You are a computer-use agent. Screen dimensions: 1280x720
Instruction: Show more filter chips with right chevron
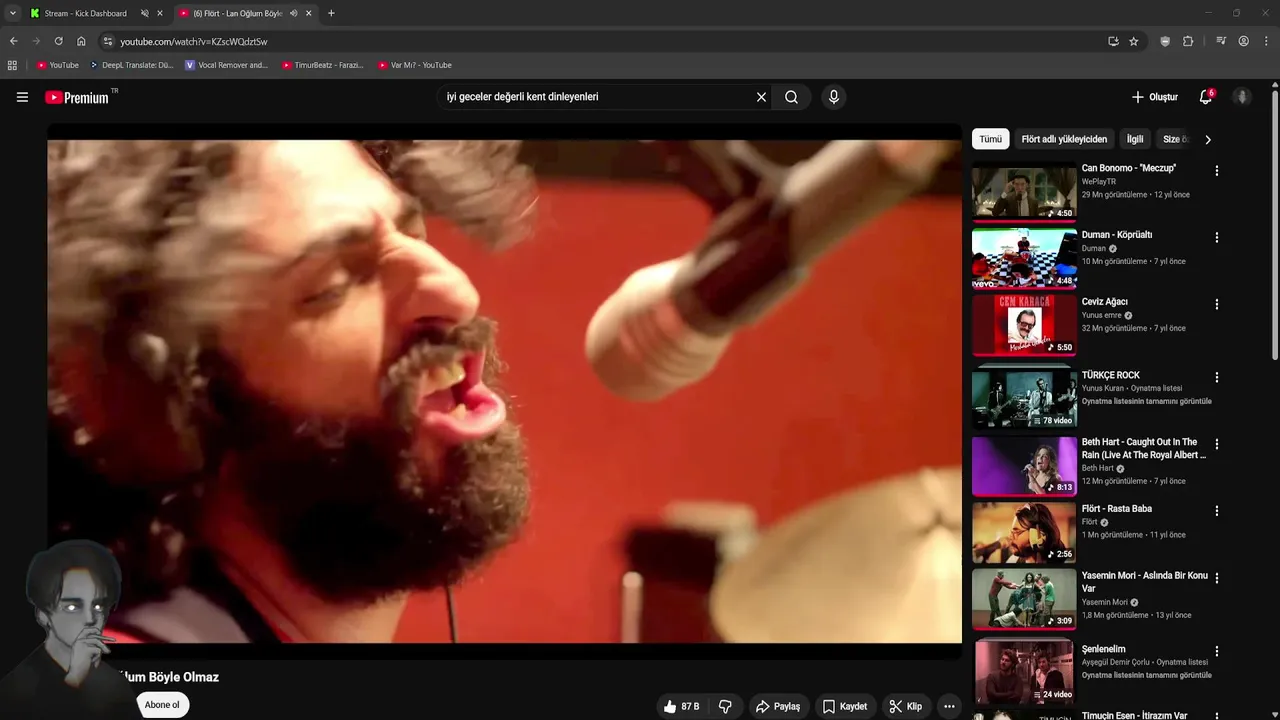[1207, 139]
